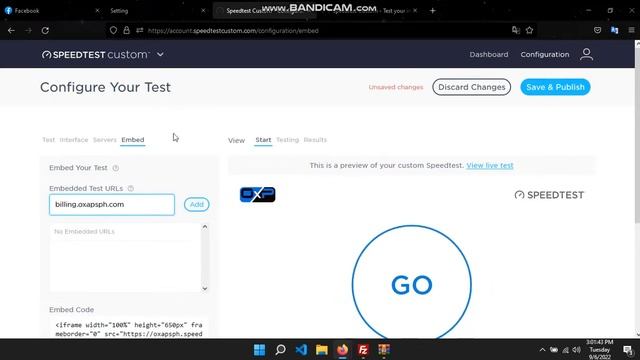Open the Dashboard page
The width and height of the screenshot is (640, 360).
(489, 54)
